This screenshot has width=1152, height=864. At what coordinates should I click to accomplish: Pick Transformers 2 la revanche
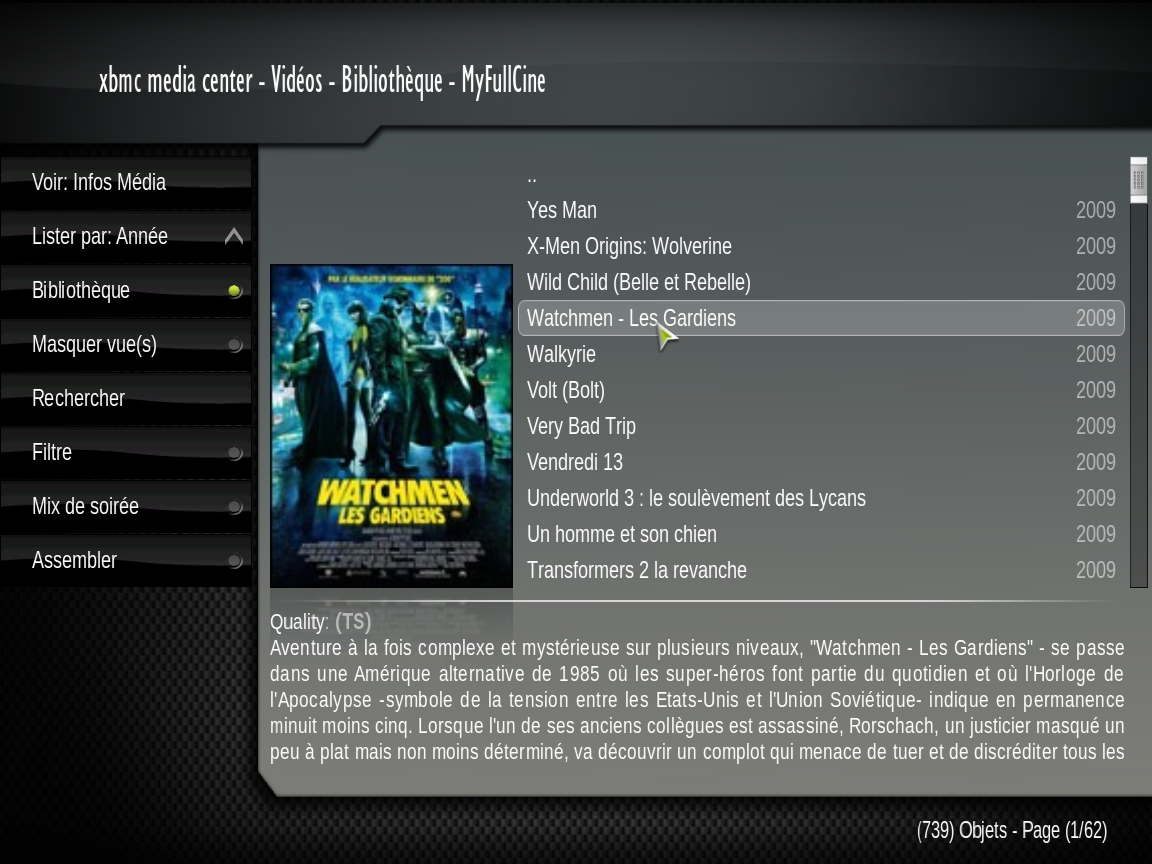(x=821, y=570)
